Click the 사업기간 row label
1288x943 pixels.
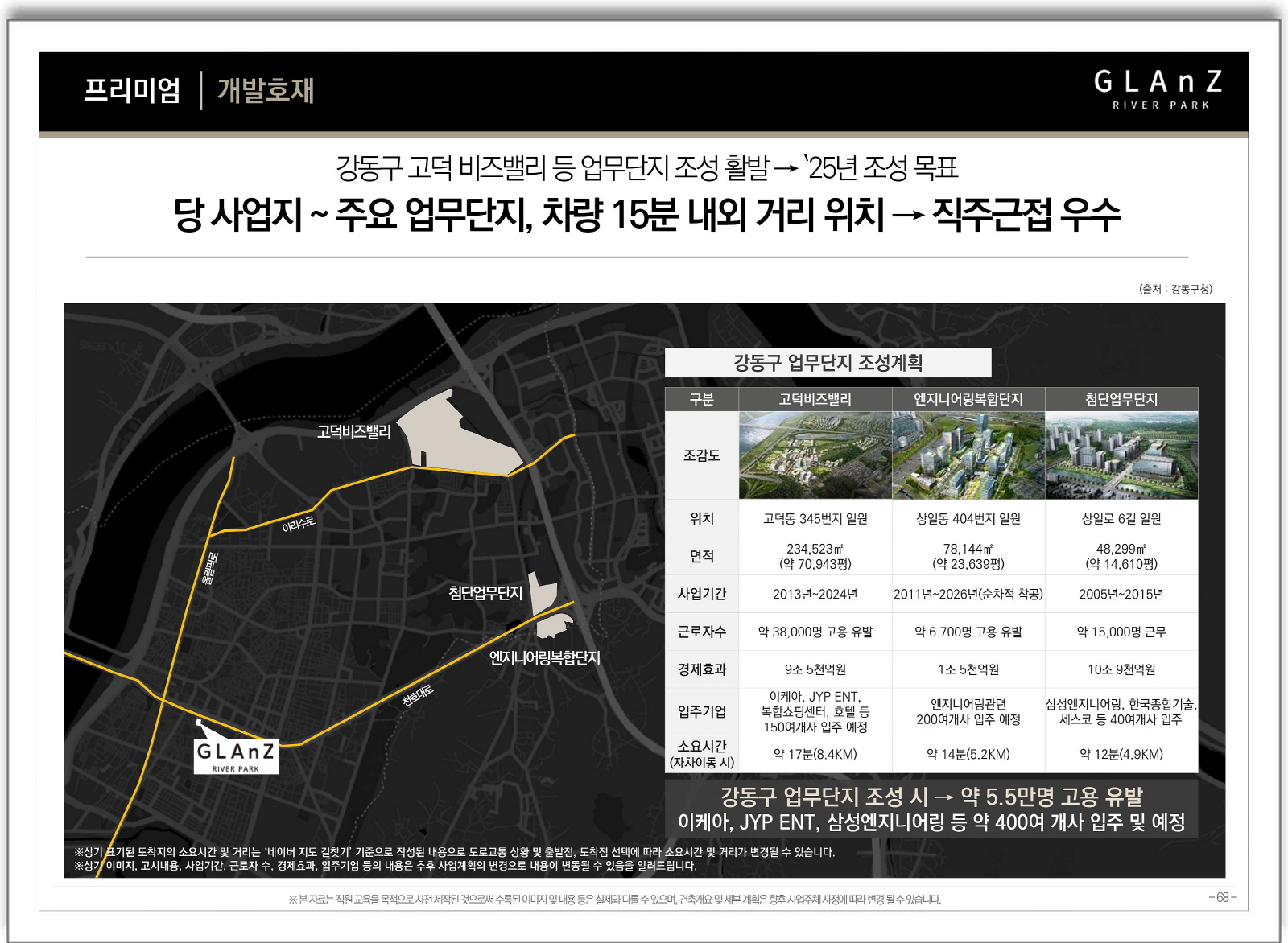pyautogui.click(x=701, y=594)
